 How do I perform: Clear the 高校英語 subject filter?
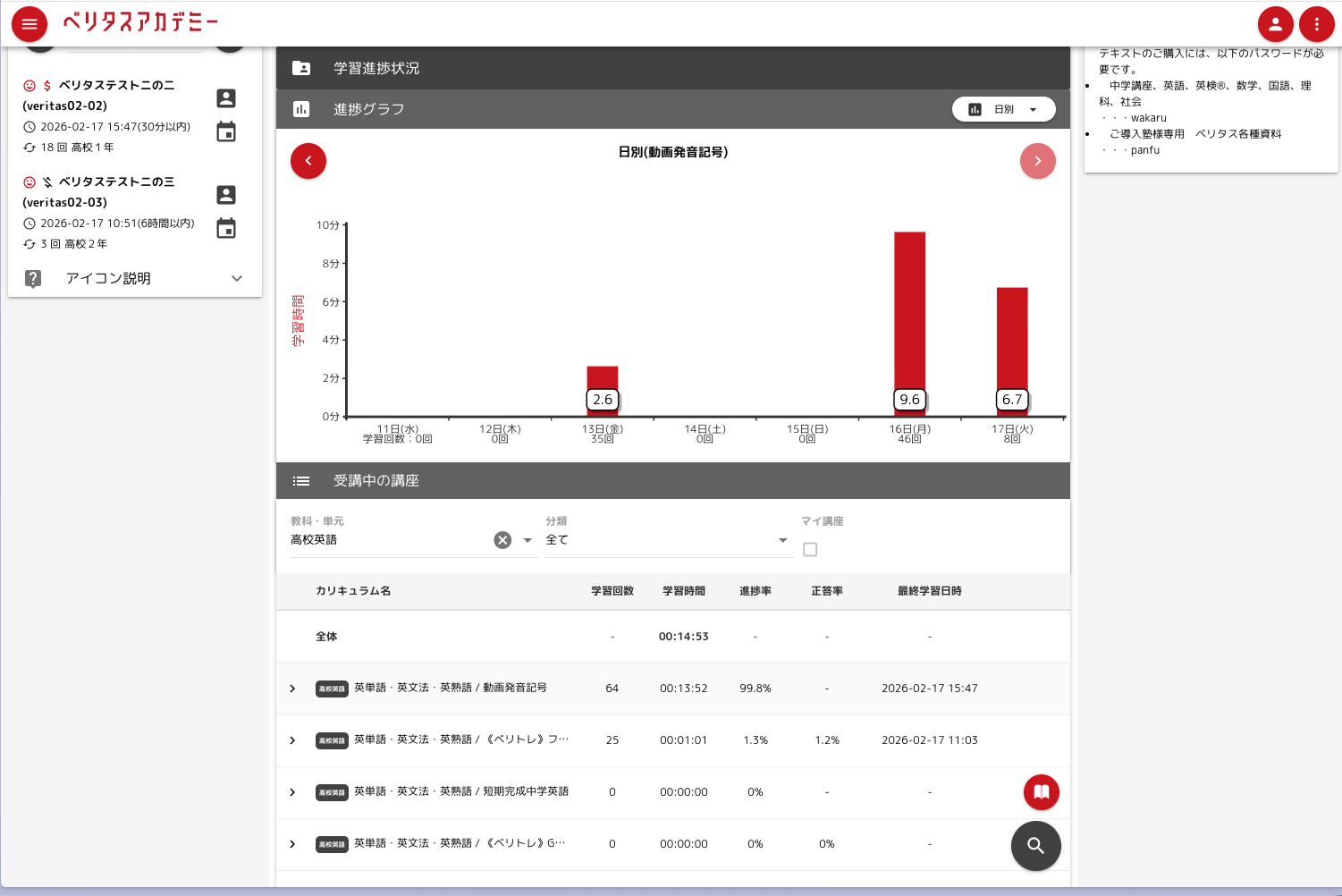click(502, 540)
